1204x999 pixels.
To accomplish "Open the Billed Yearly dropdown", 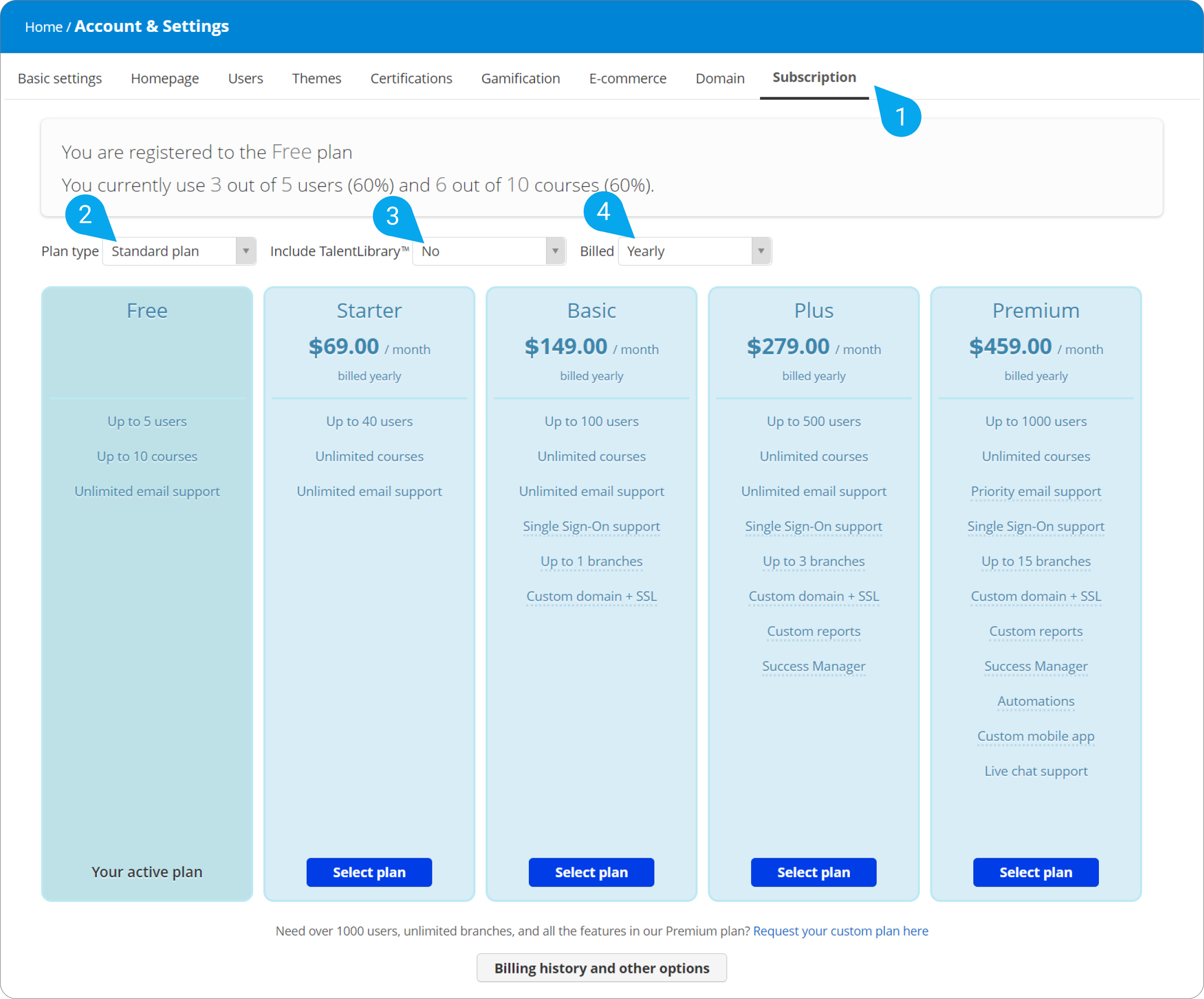I will [x=695, y=251].
